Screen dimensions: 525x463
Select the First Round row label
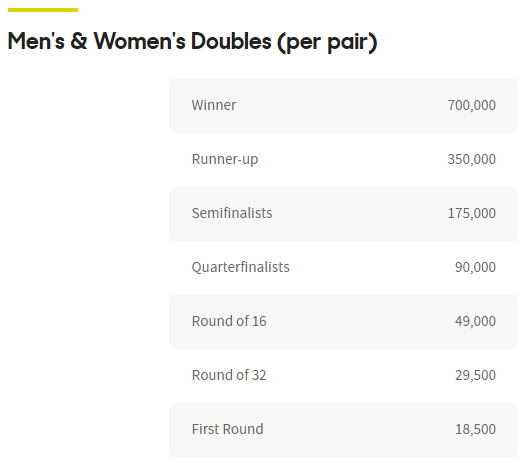point(227,429)
